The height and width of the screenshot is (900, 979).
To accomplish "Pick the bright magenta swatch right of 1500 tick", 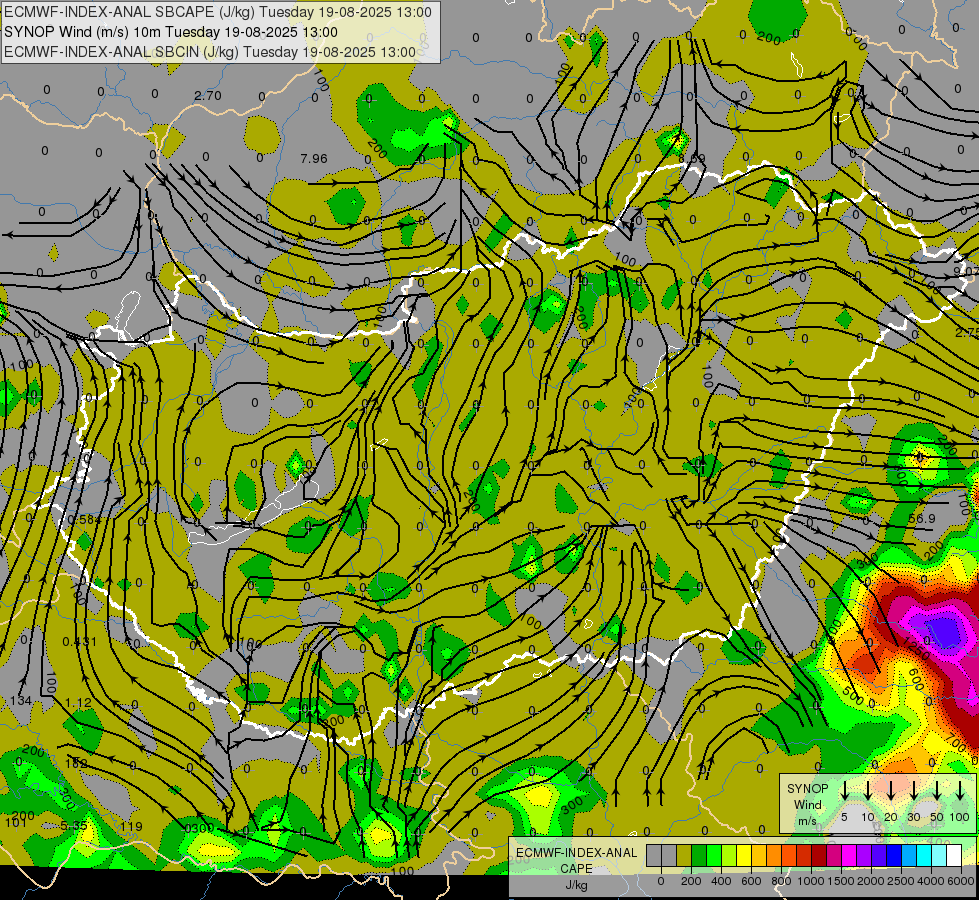I will click(849, 855).
